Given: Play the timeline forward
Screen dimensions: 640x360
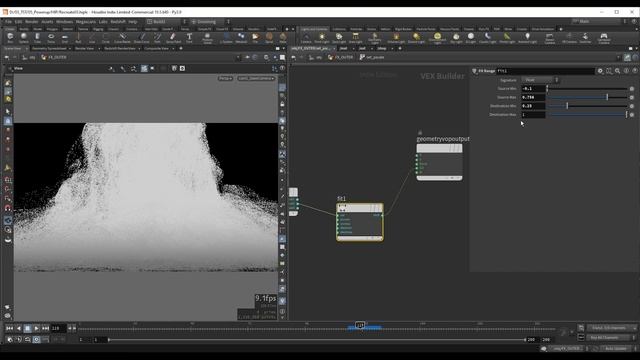Looking at the screenshot, I should [x=36, y=328].
